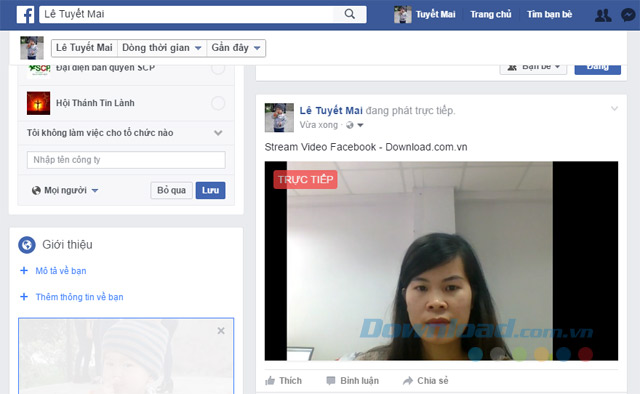Open the Messenger icon
Viewport: 640px width, 394px height.
(x=628, y=15)
